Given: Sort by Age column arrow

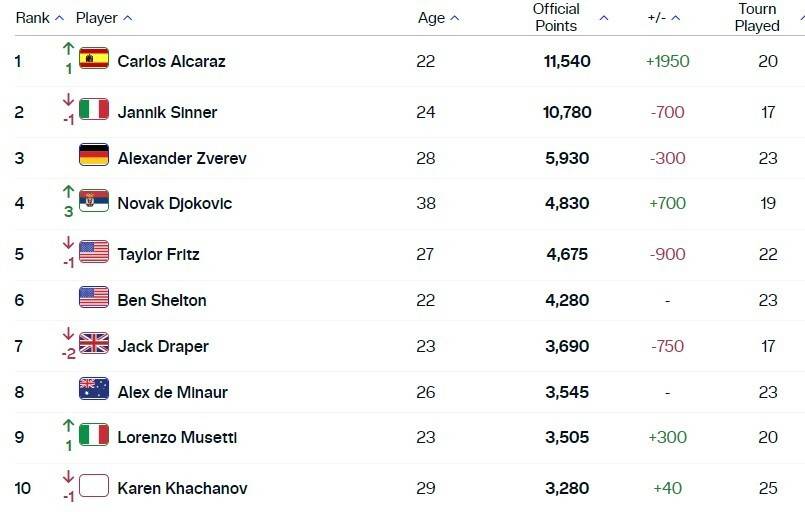Looking at the screenshot, I should pos(455,18).
